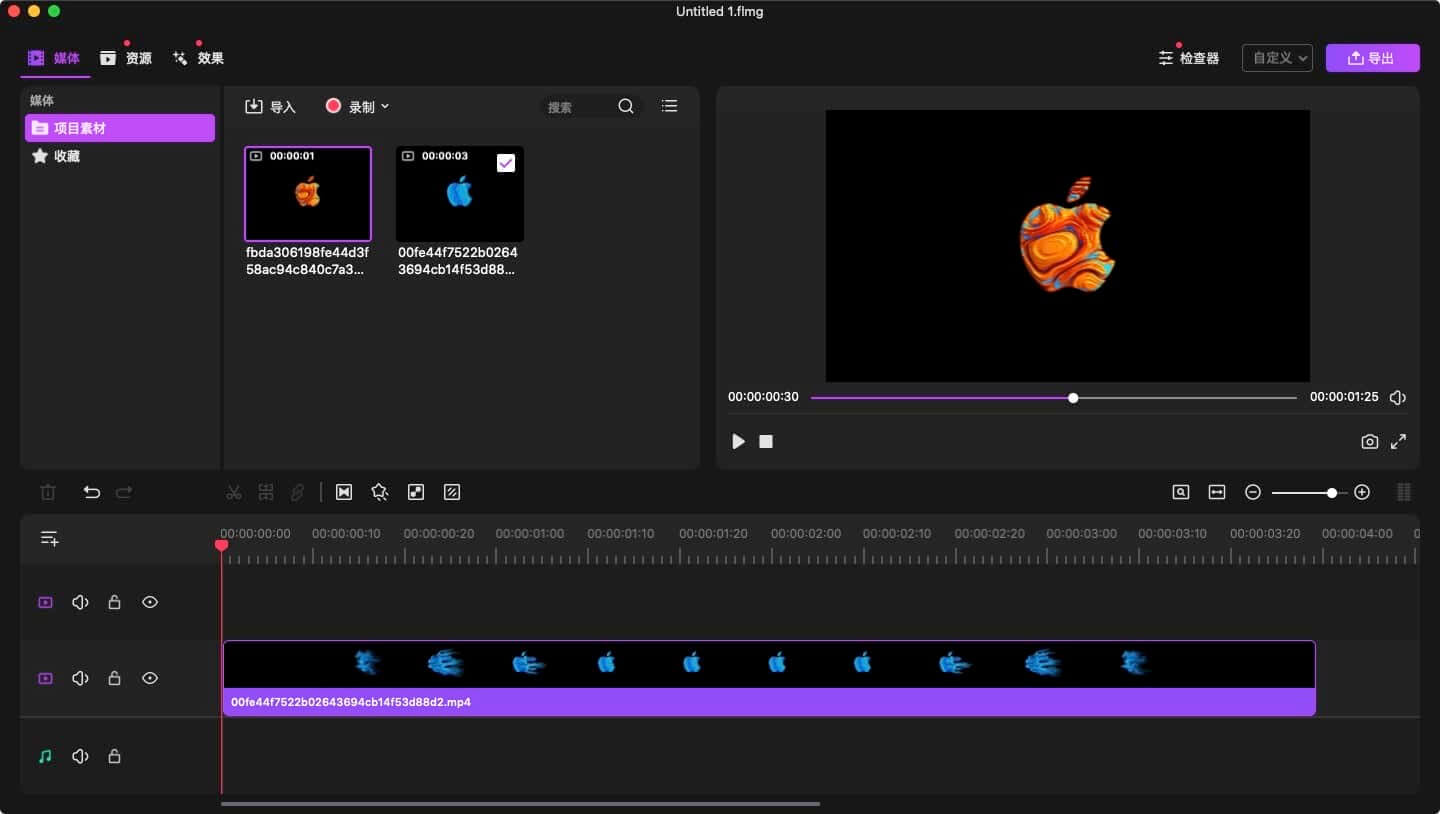The height and width of the screenshot is (814, 1440).
Task: Click the two-squares icon beside the star icon
Action: [416, 492]
